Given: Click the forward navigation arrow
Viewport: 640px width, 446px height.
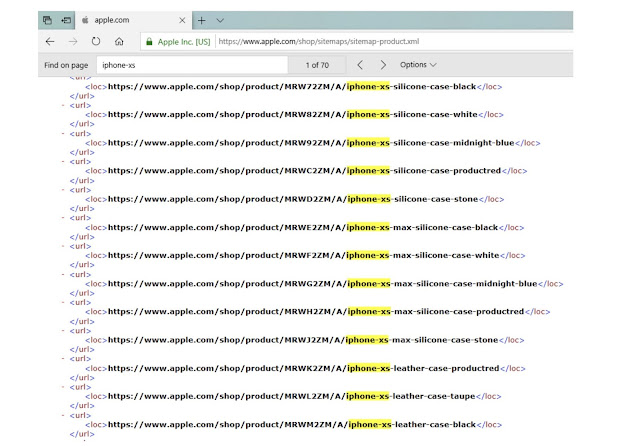Looking at the screenshot, I should (73, 41).
